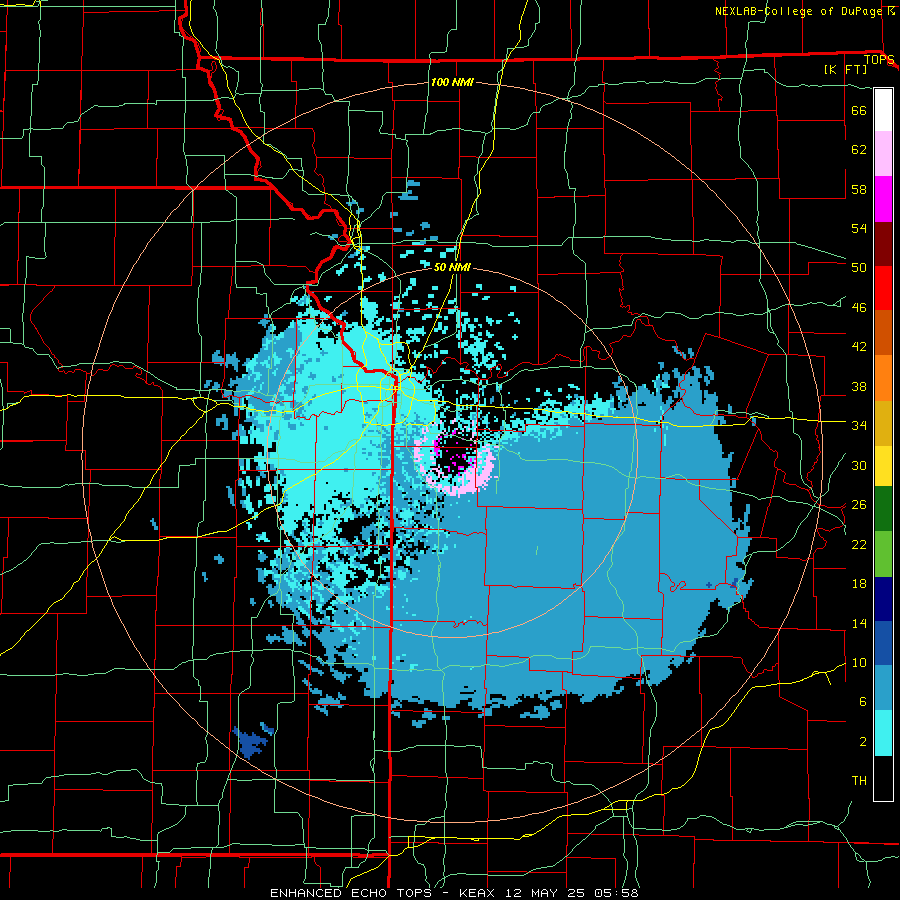Select the light green legend swatch near 22

pyautogui.click(x=883, y=554)
